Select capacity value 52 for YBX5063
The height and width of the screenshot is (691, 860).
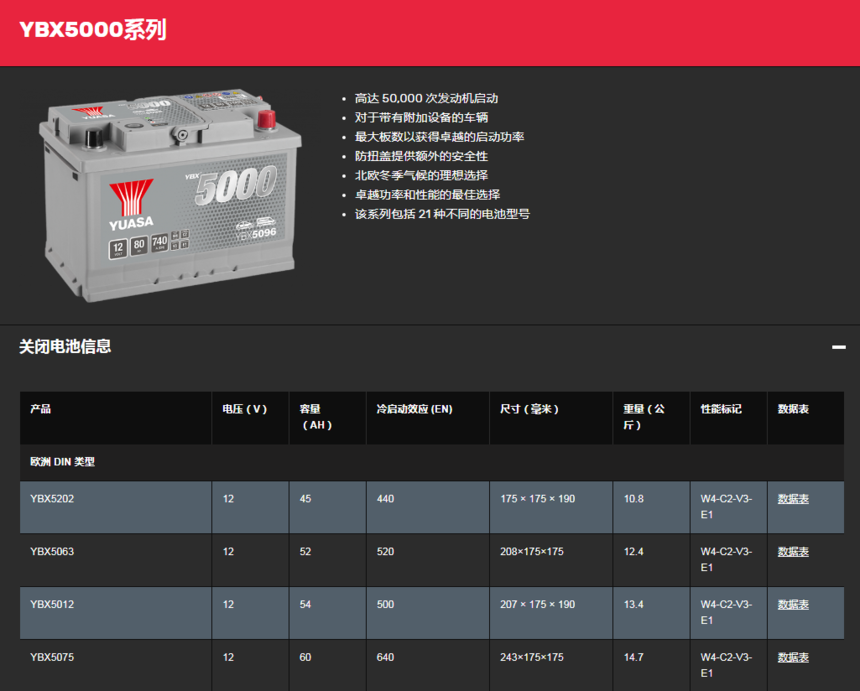coord(305,551)
